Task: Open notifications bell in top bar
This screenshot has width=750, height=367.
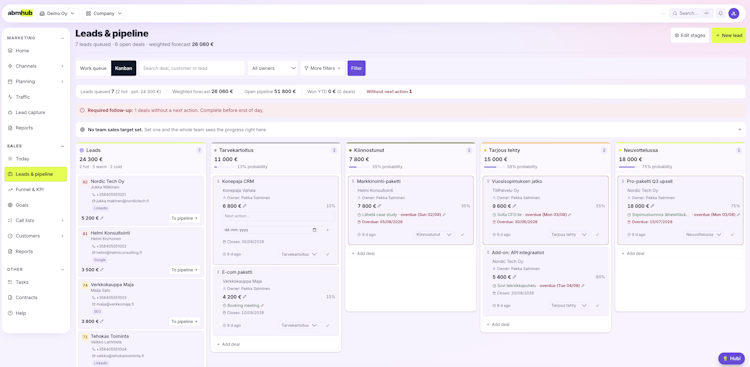Action: click(x=720, y=13)
